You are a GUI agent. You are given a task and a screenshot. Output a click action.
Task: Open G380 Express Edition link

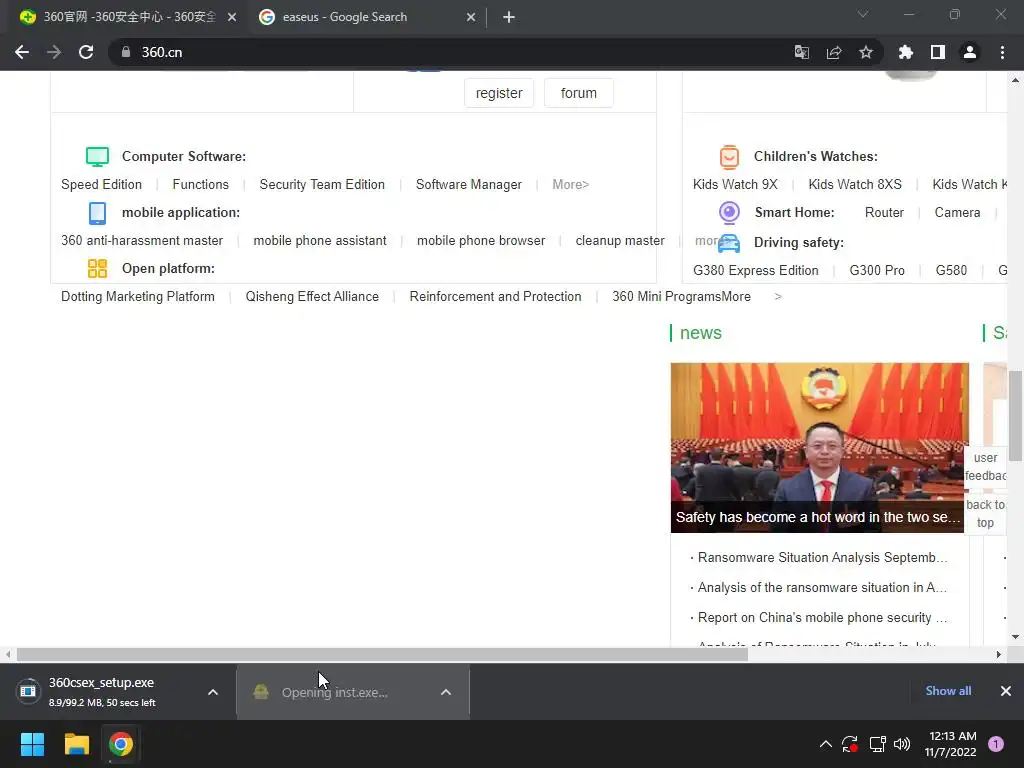756,271
